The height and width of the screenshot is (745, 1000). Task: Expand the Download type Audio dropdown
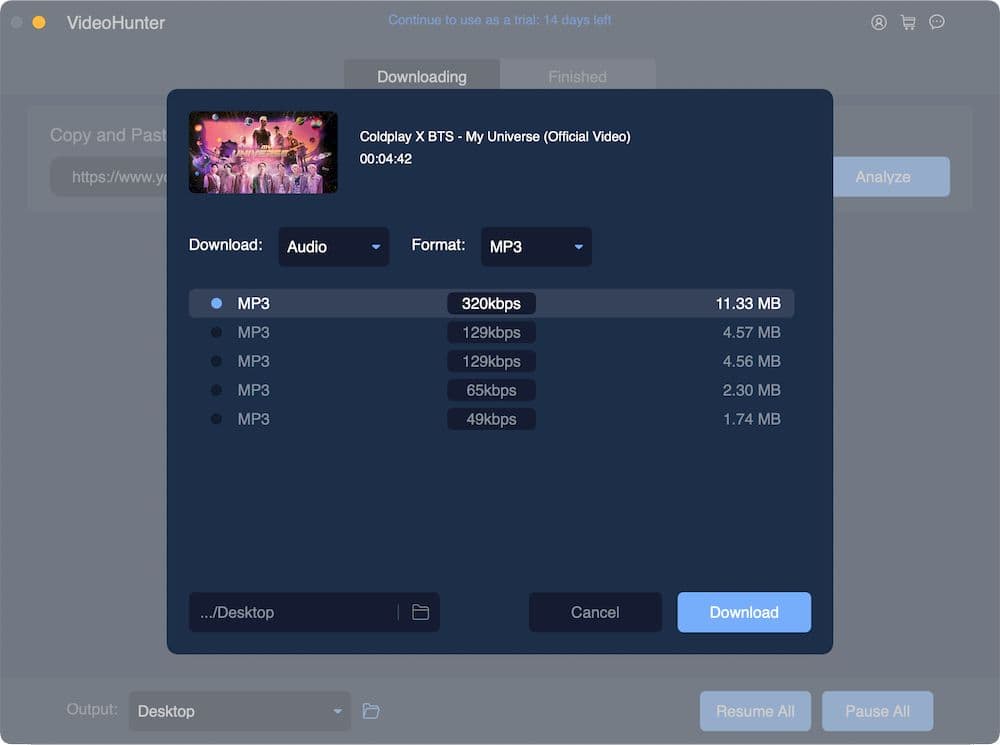point(334,246)
